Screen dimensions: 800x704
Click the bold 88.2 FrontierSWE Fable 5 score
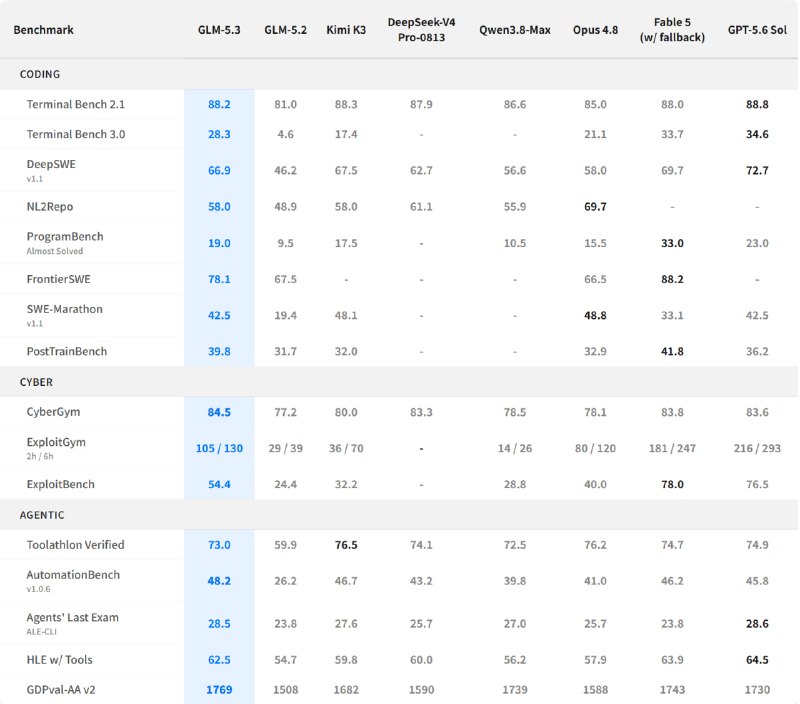pyautogui.click(x=672, y=279)
